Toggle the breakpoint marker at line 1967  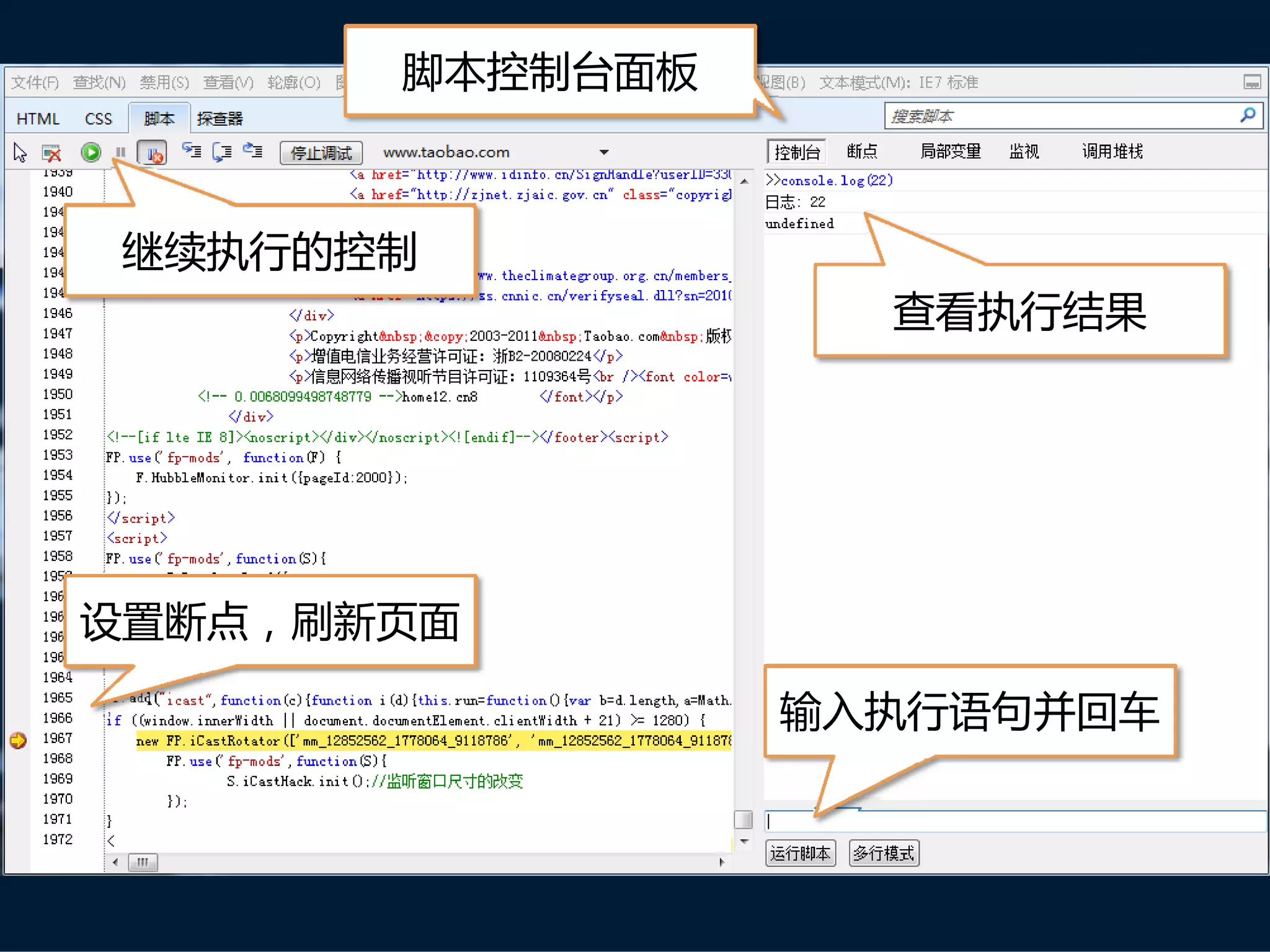(x=19, y=739)
